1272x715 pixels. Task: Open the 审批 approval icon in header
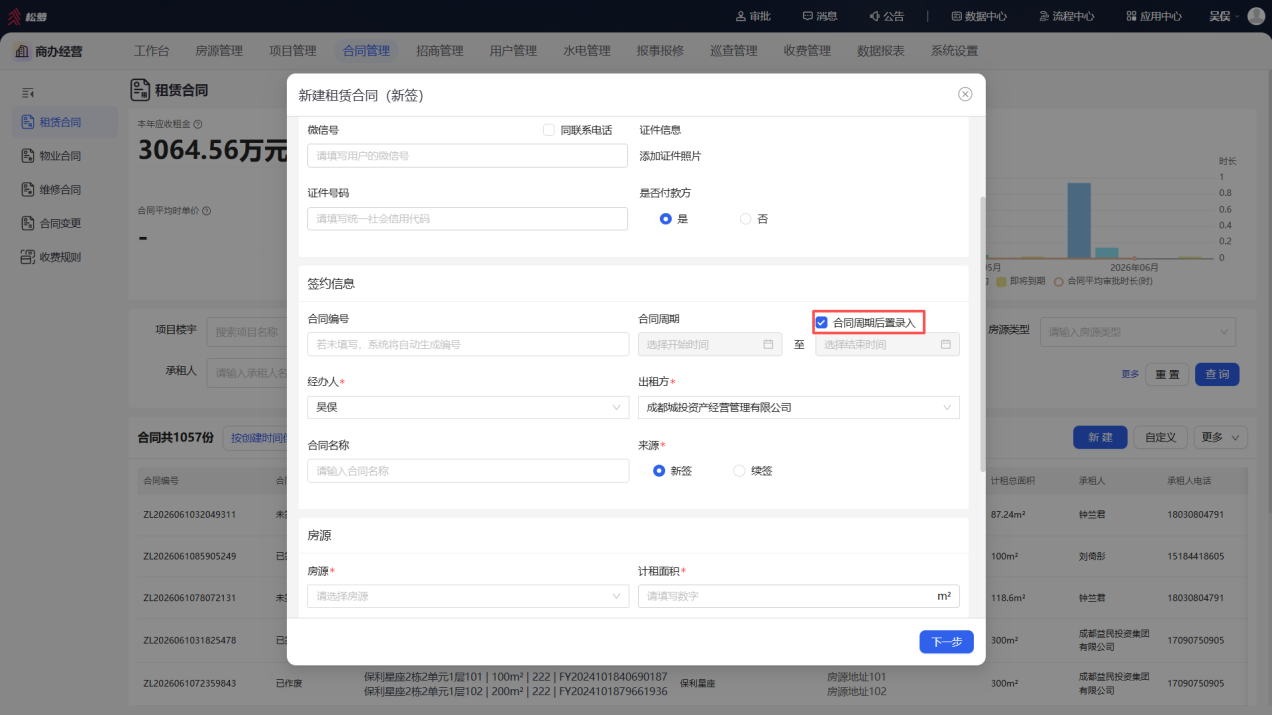(x=753, y=16)
